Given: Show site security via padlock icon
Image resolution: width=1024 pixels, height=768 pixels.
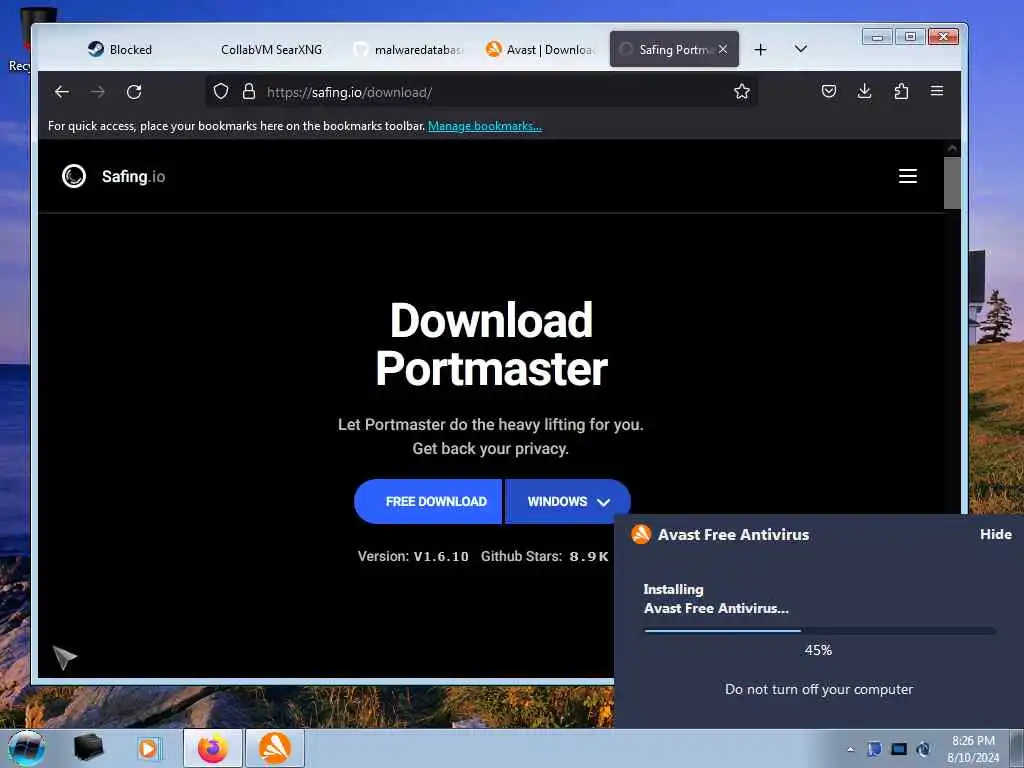Looking at the screenshot, I should click(248, 91).
